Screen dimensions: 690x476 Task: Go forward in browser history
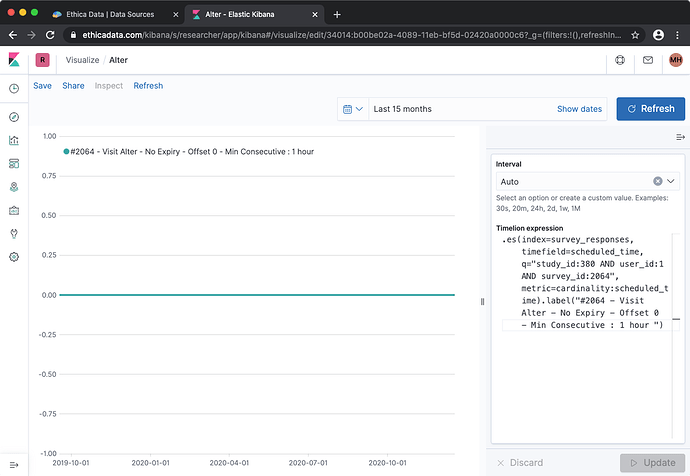pyautogui.click(x=31, y=35)
